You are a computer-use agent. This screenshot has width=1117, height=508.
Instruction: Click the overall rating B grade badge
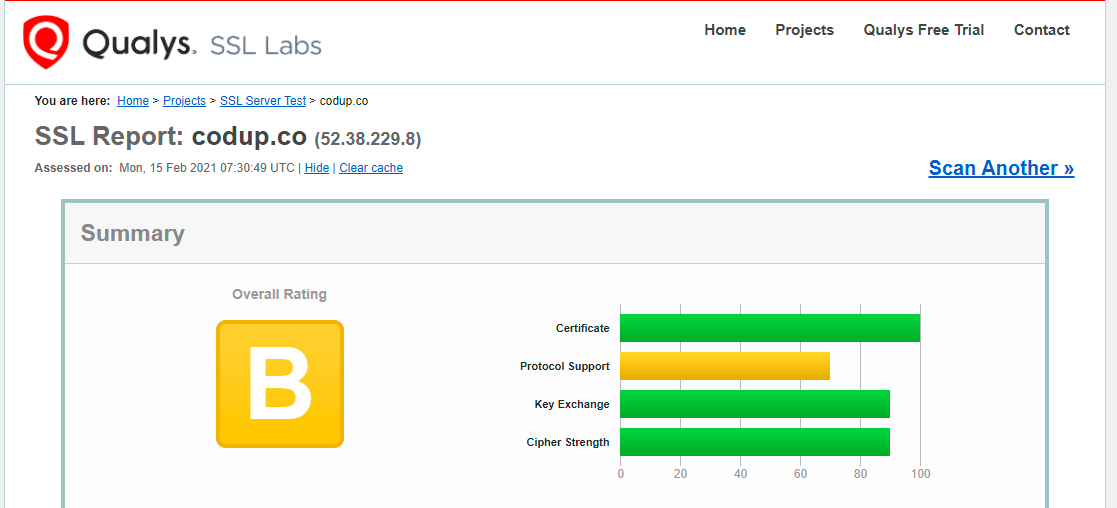[x=280, y=384]
